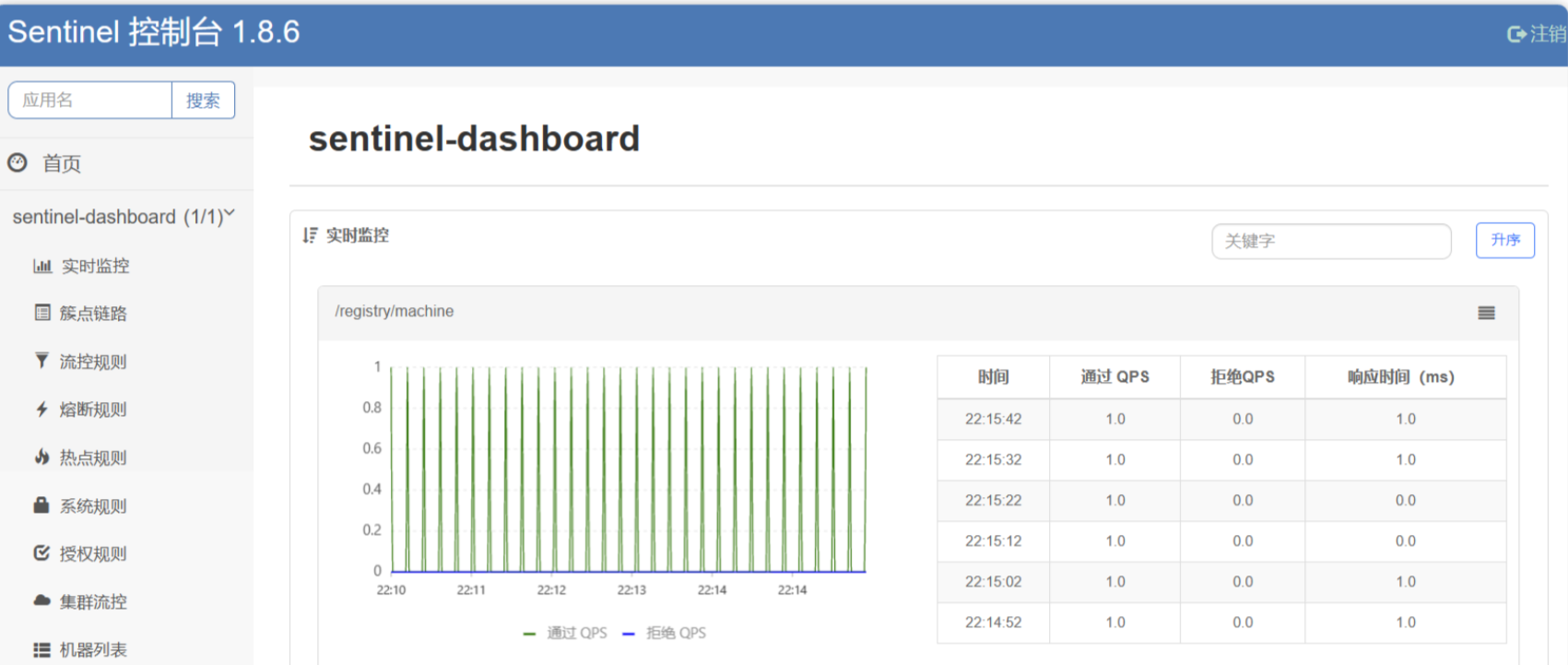Screen dimensions: 1568x665
Task: Click the flame icon beside 热点规则
Action: point(41,457)
